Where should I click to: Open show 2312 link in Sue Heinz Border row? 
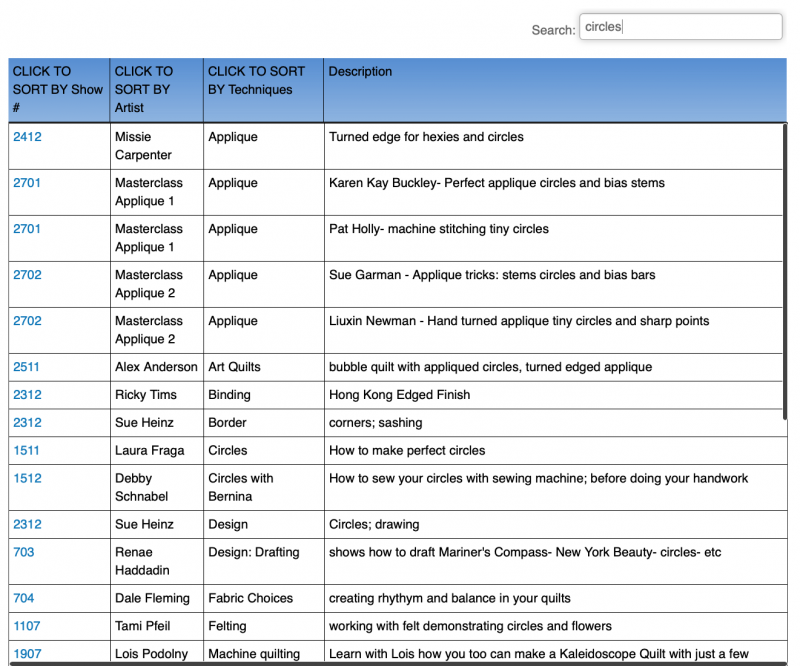click(x=27, y=423)
